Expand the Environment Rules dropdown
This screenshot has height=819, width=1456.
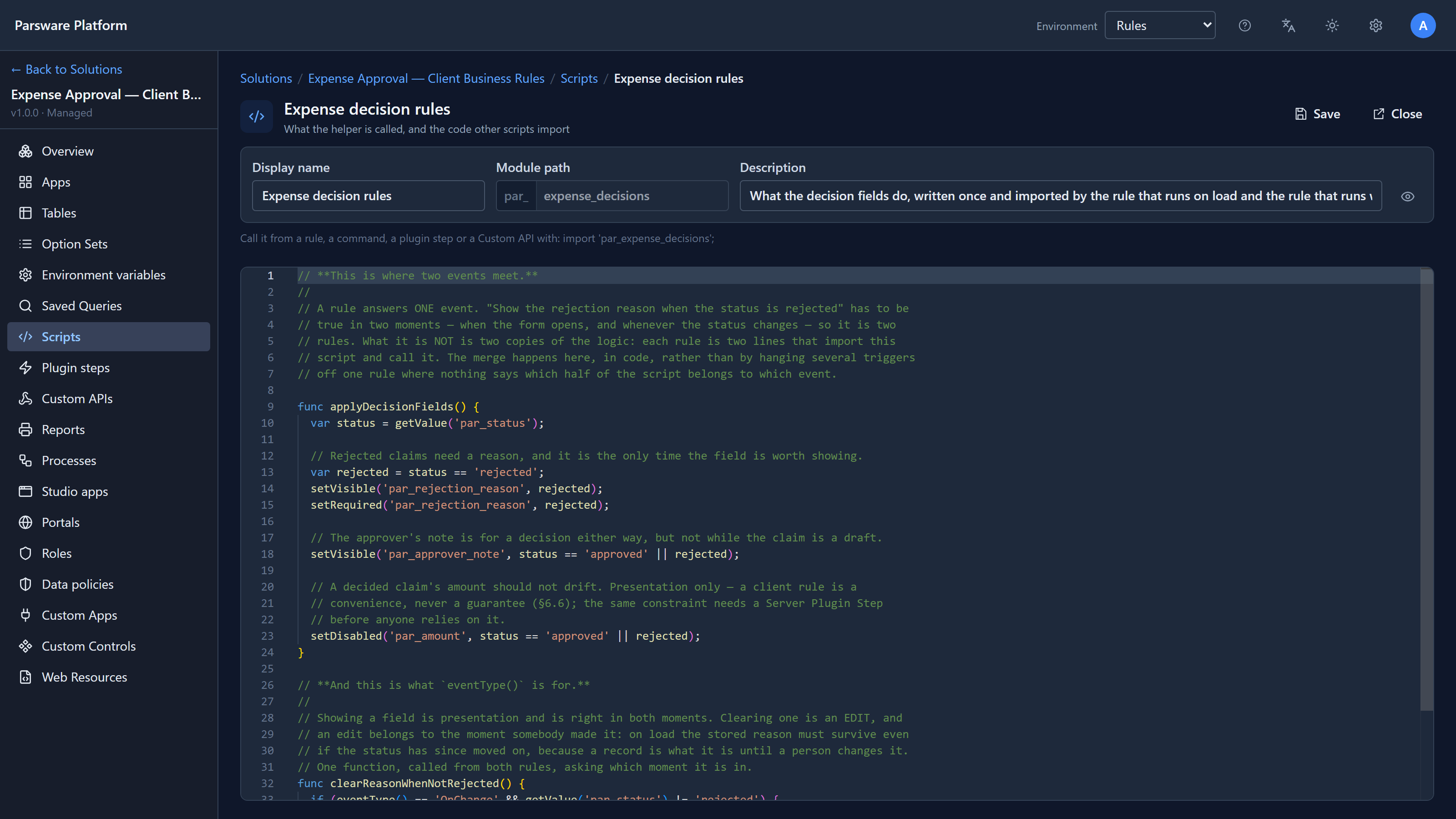(x=1160, y=25)
